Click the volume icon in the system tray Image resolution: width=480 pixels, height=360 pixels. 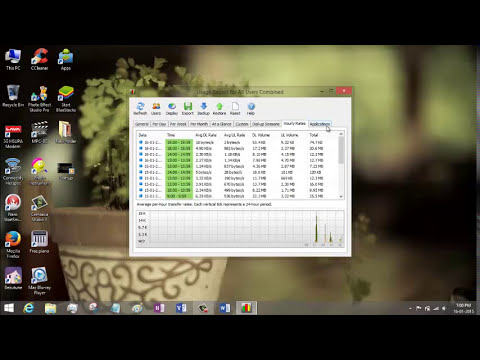[x=444, y=308]
